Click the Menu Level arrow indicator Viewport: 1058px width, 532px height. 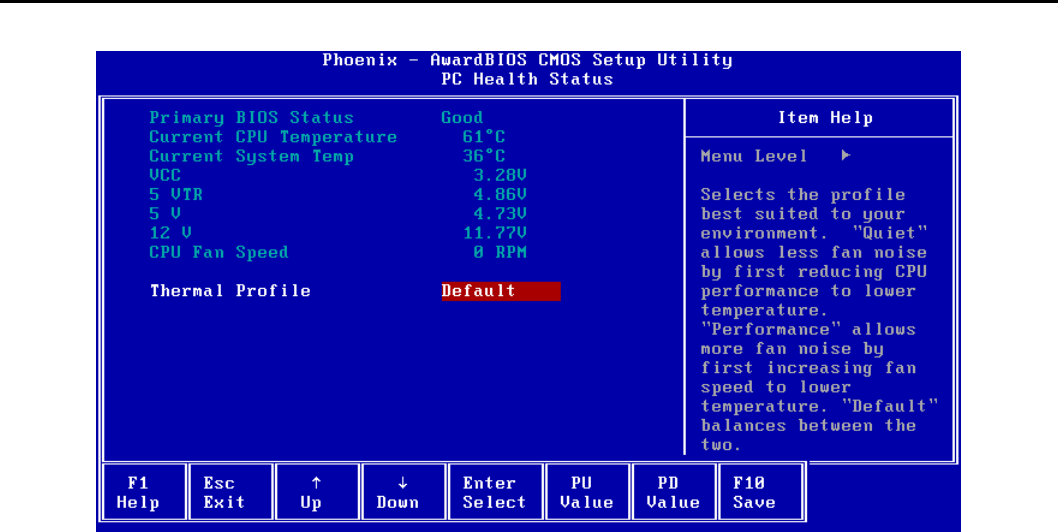(845, 156)
